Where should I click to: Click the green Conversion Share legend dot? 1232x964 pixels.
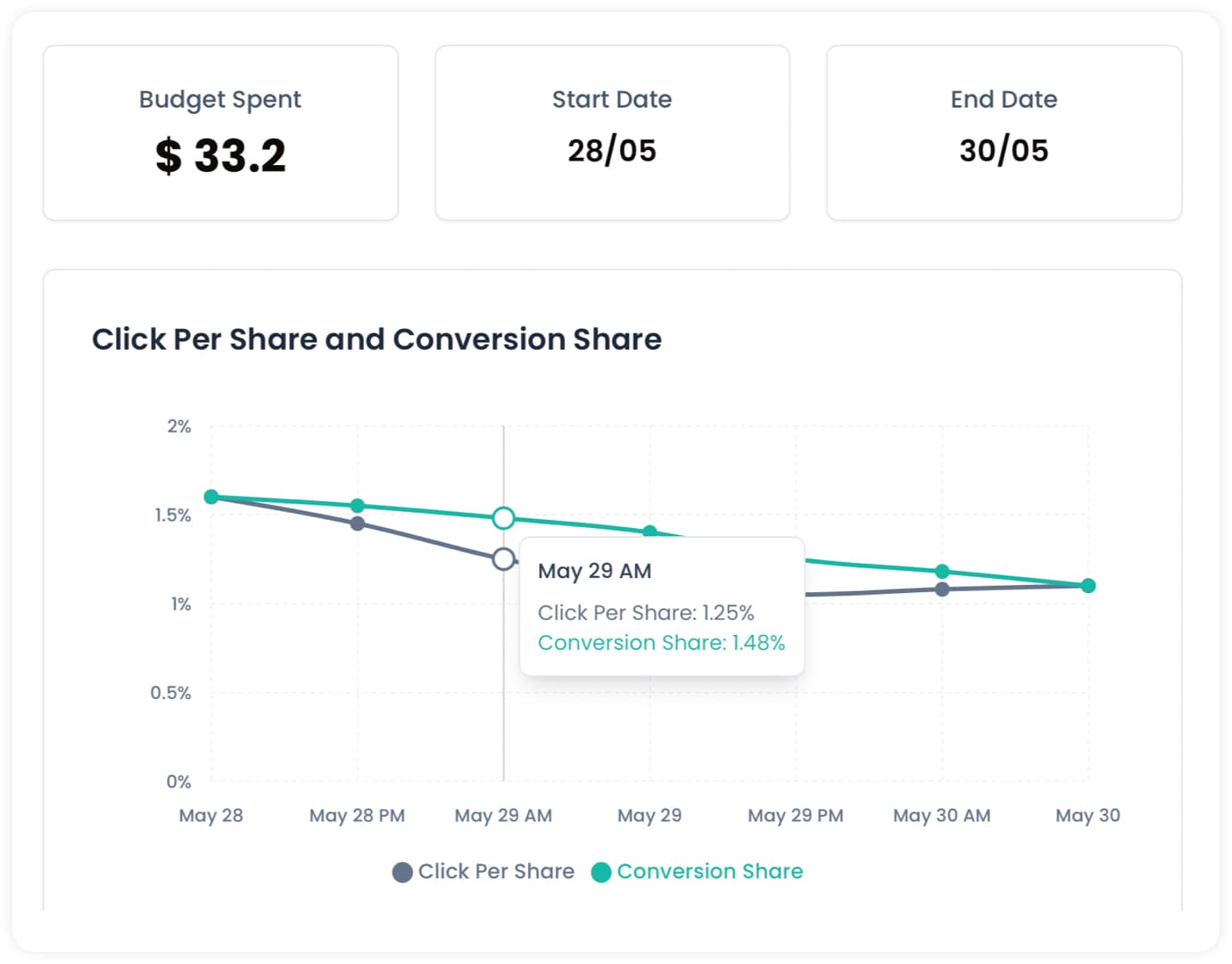(601, 872)
